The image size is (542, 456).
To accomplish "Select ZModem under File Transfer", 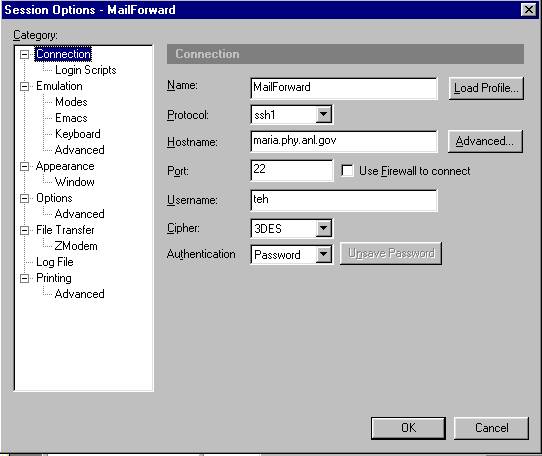I will (x=76, y=246).
